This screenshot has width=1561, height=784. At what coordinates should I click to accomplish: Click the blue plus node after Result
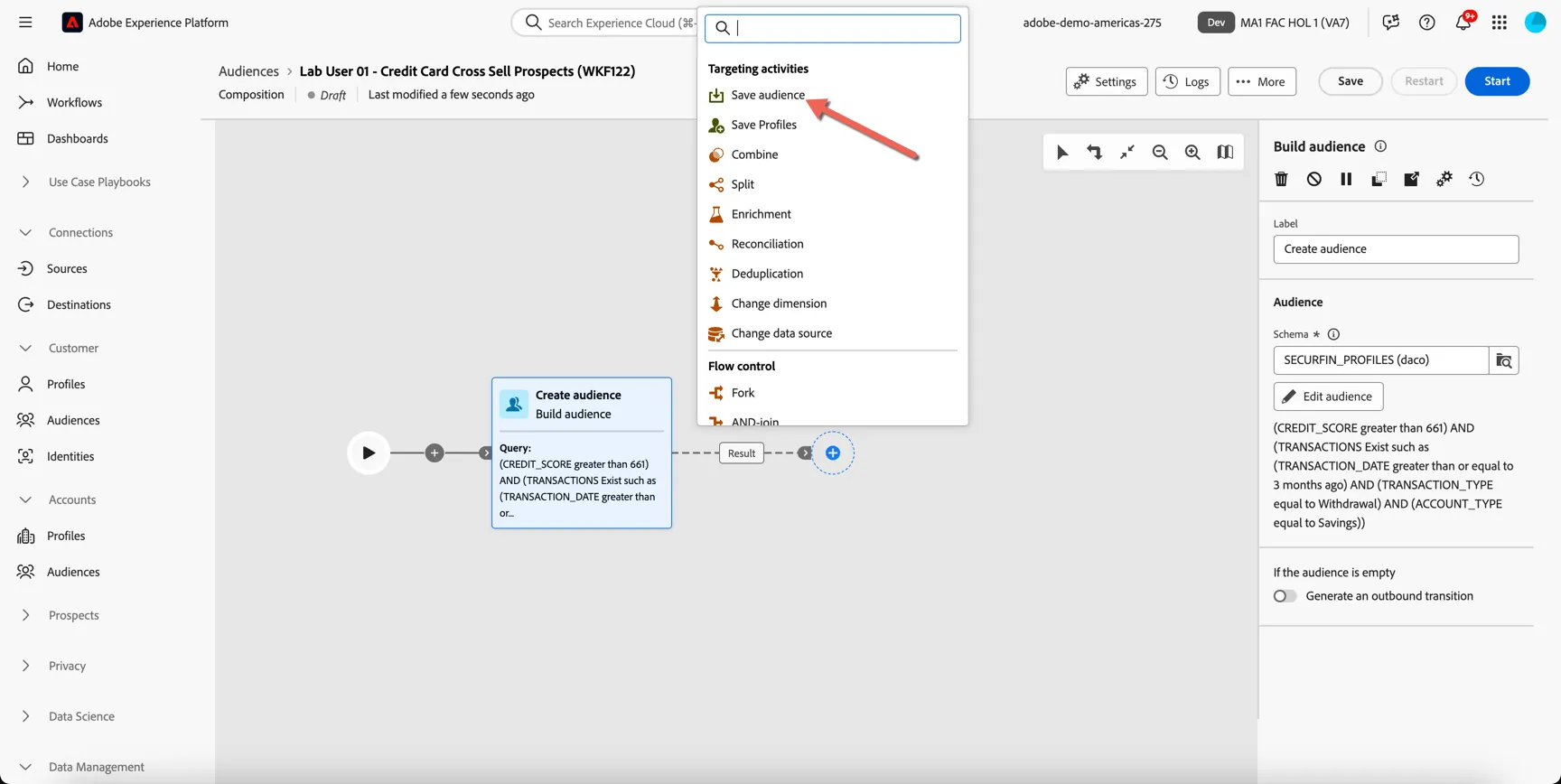(833, 453)
